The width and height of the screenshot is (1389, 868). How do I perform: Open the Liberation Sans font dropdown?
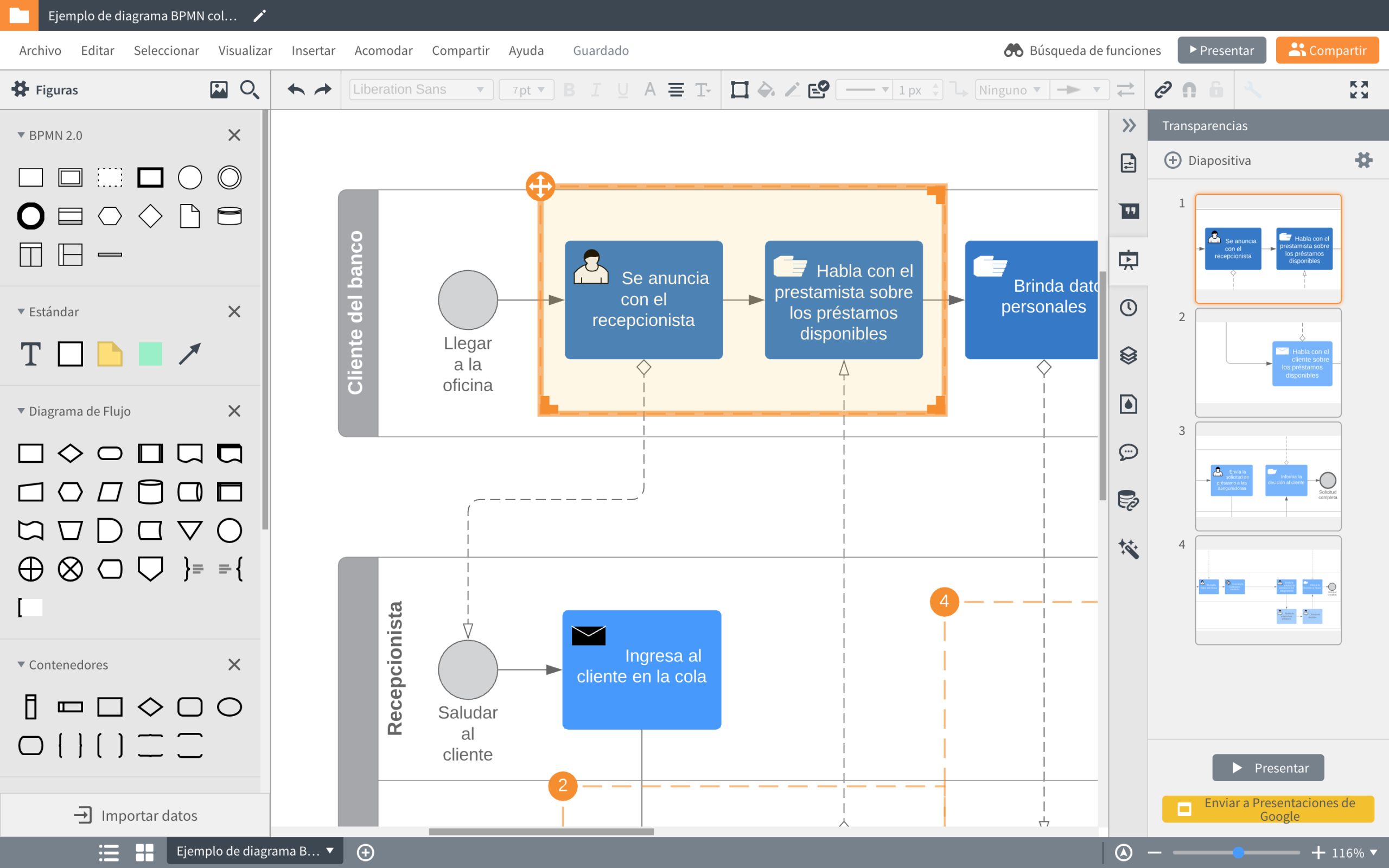pyautogui.click(x=420, y=90)
